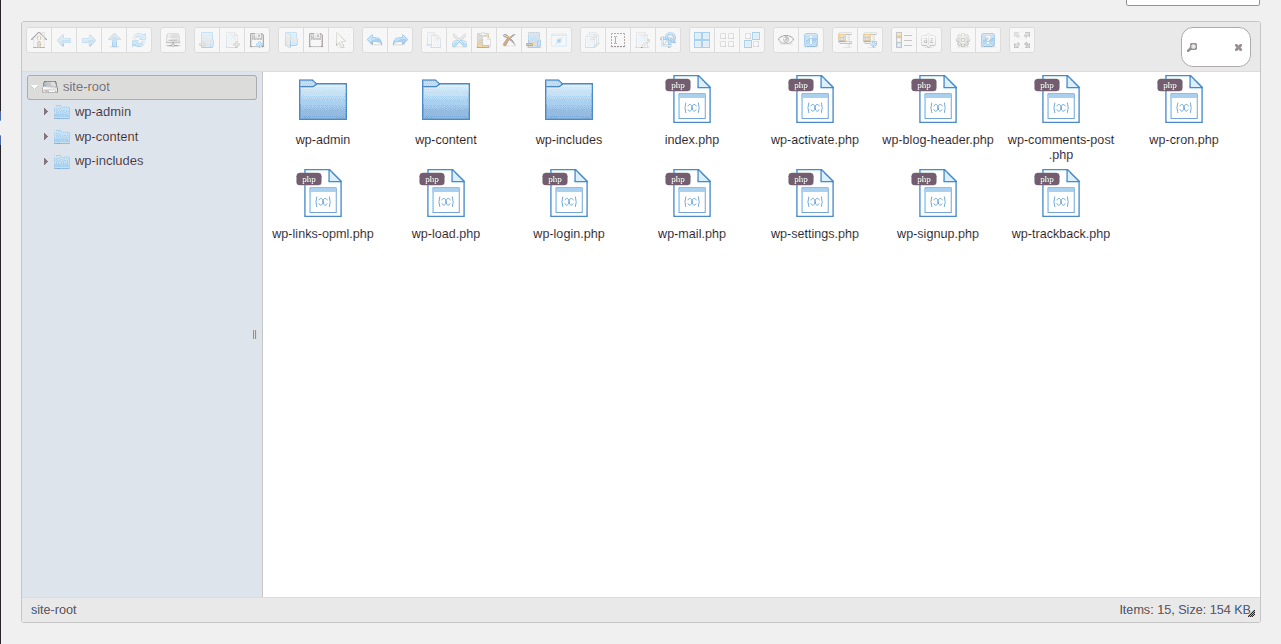Click the Forward arrow in toolbar
Image resolution: width=1281 pixels, height=644 pixels.
coord(89,41)
